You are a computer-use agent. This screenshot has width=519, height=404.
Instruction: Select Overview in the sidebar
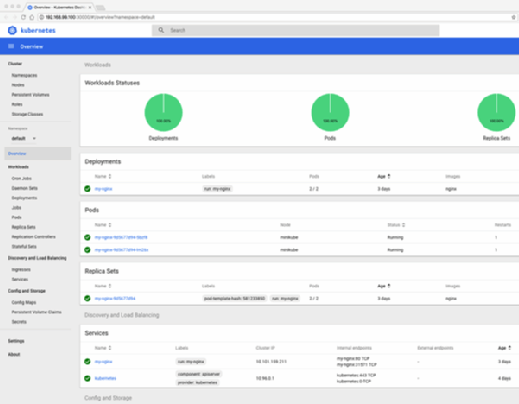coord(38,154)
